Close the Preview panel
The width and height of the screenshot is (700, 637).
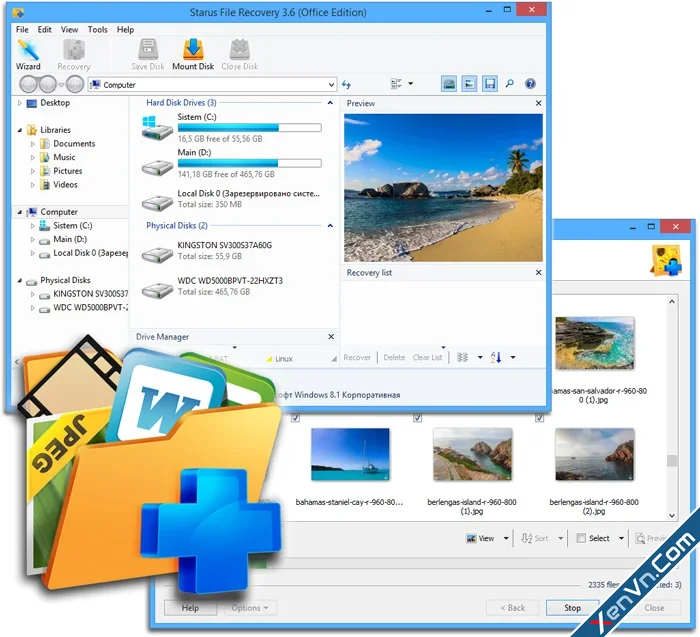[538, 103]
